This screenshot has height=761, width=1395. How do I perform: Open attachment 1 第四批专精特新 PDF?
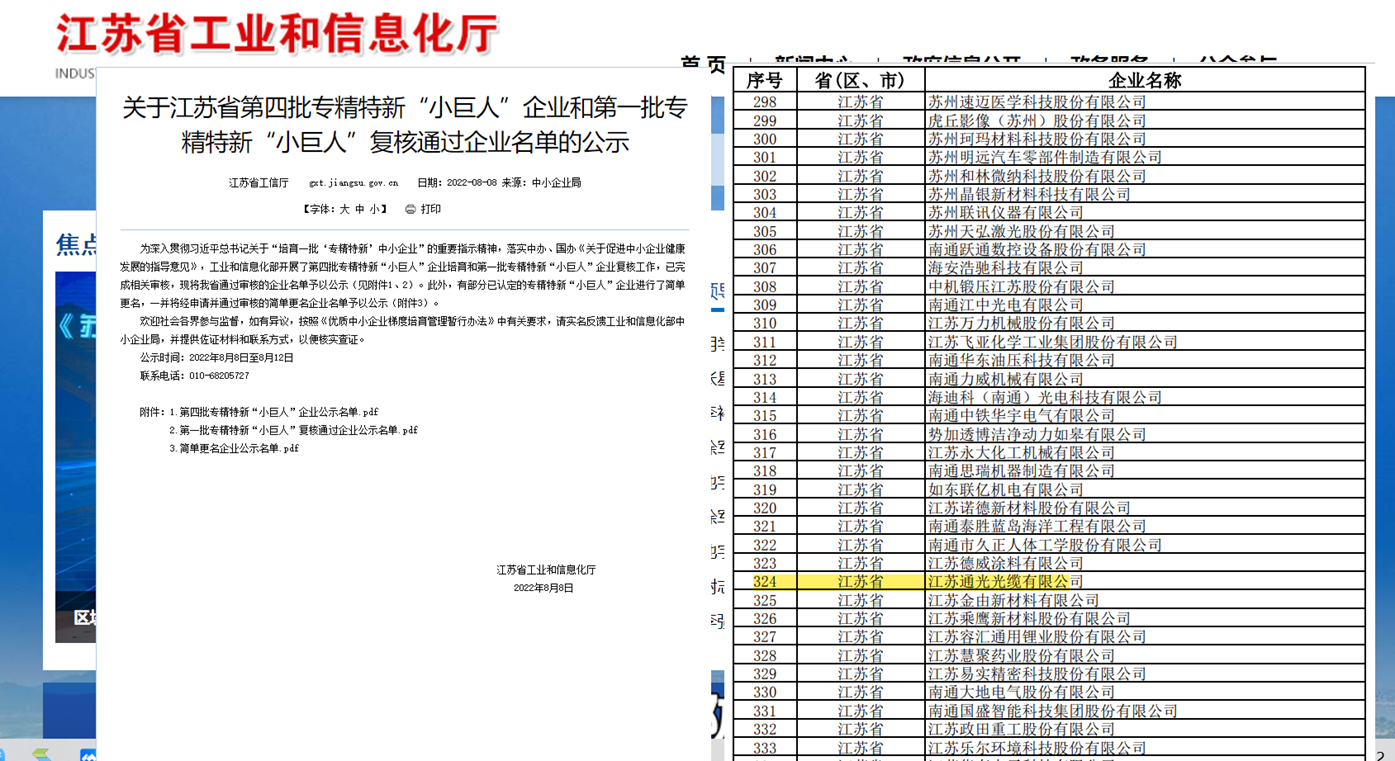(278, 412)
